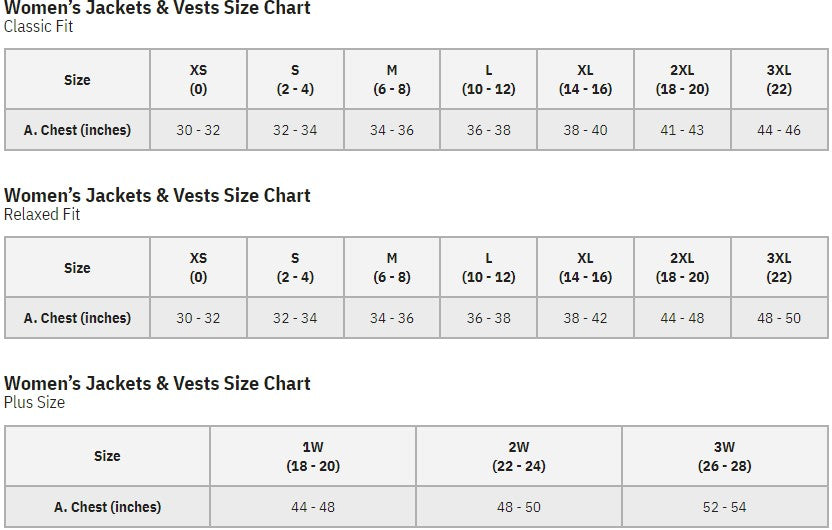Select the 1W (18 - 20) column header
This screenshot has width=832, height=530.
(x=313, y=456)
